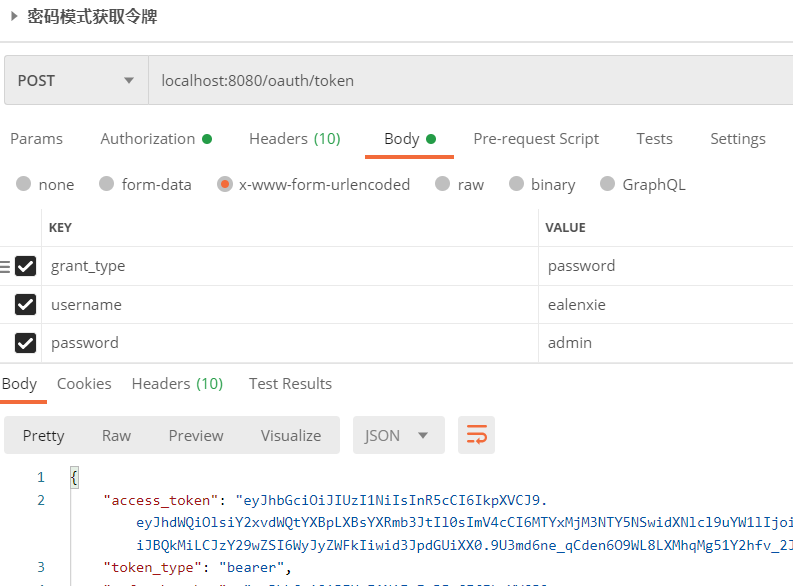Select the response Body tab
This screenshot has height=586, width=793.
[x=19, y=384]
